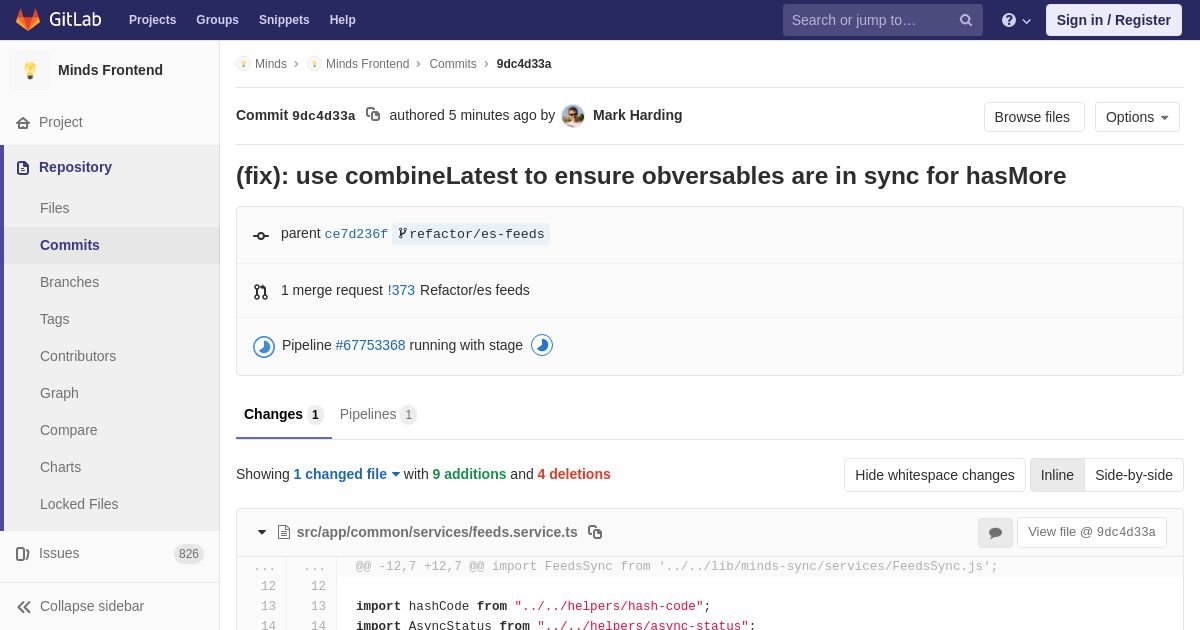Click the GitLab fox logo

(x=28, y=20)
